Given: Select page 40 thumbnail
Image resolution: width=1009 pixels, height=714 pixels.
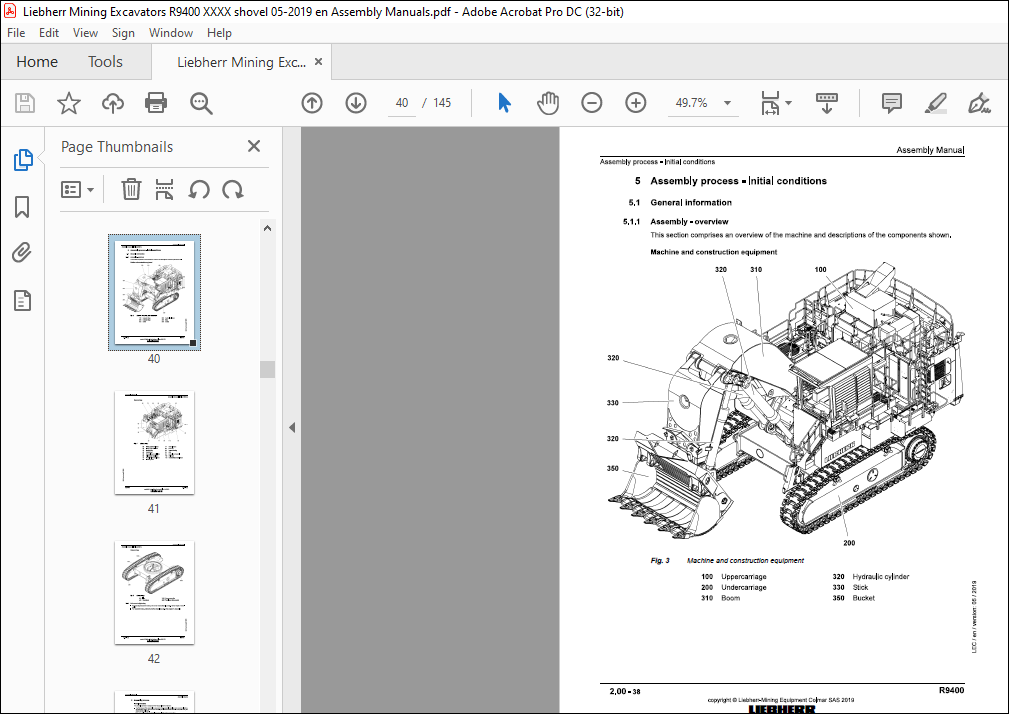Looking at the screenshot, I should [x=154, y=293].
